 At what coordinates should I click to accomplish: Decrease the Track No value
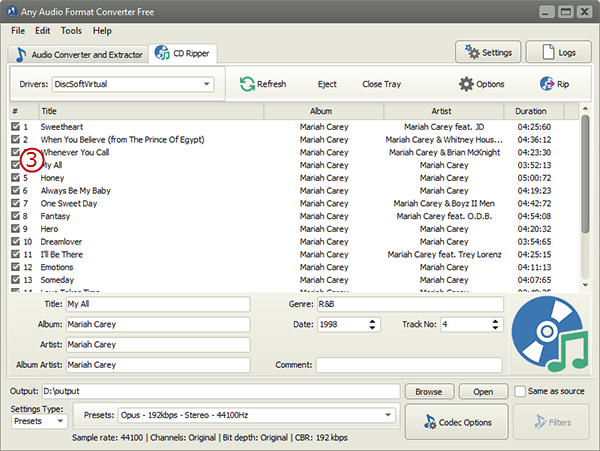[495, 327]
